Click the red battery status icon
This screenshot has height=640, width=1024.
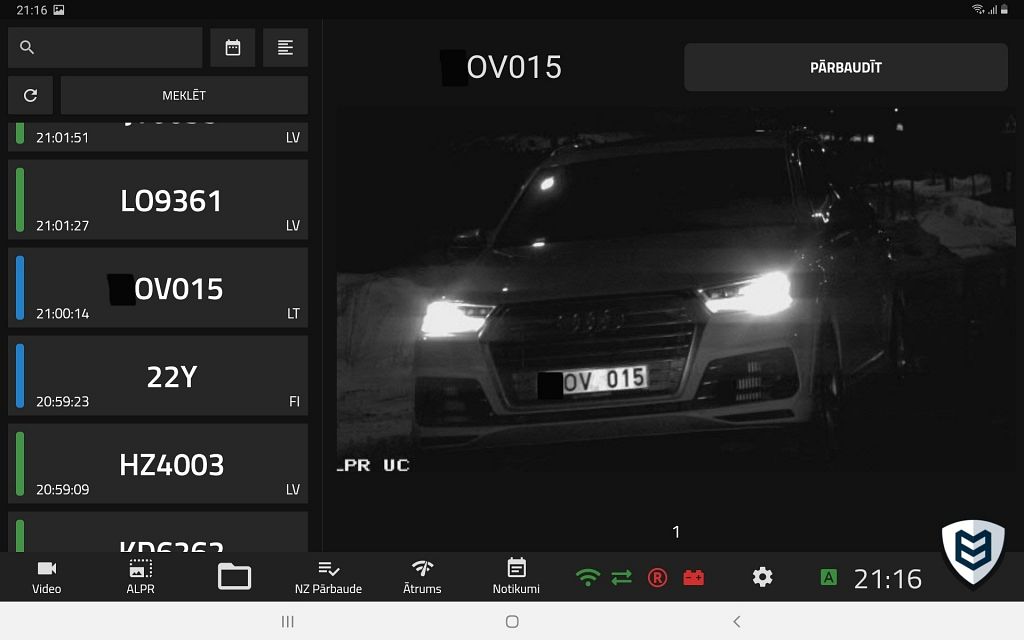coord(694,577)
